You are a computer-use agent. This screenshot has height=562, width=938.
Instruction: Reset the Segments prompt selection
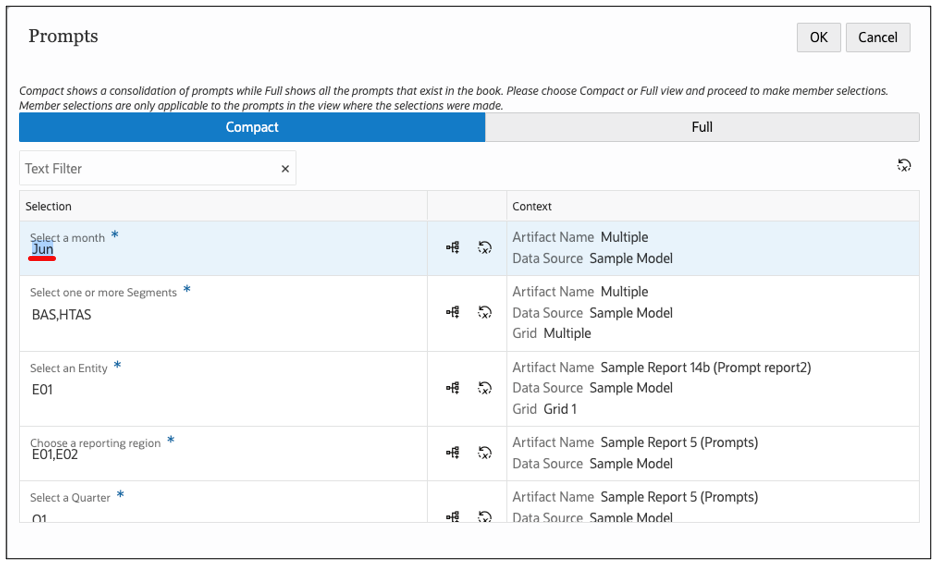(485, 312)
